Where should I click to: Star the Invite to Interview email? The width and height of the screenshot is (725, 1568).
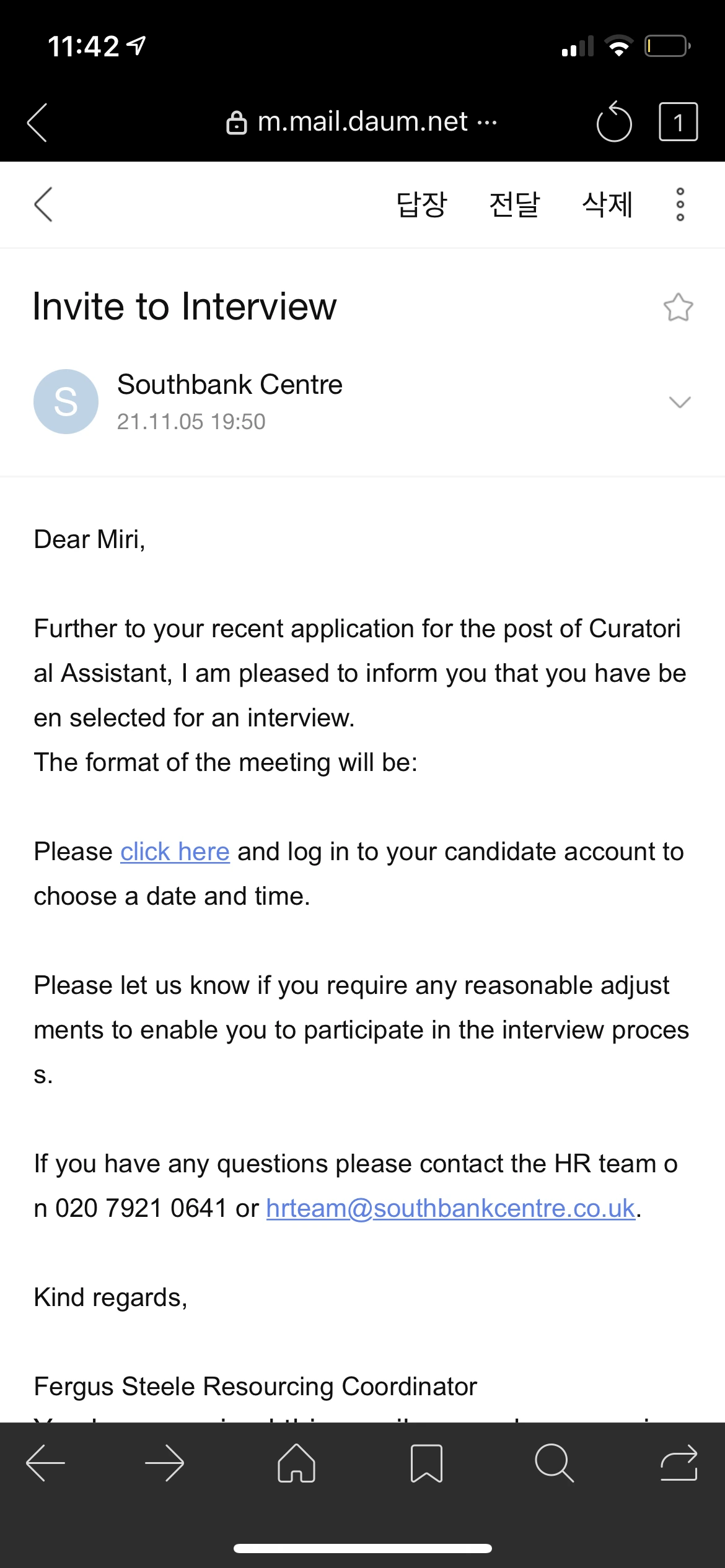tap(678, 307)
